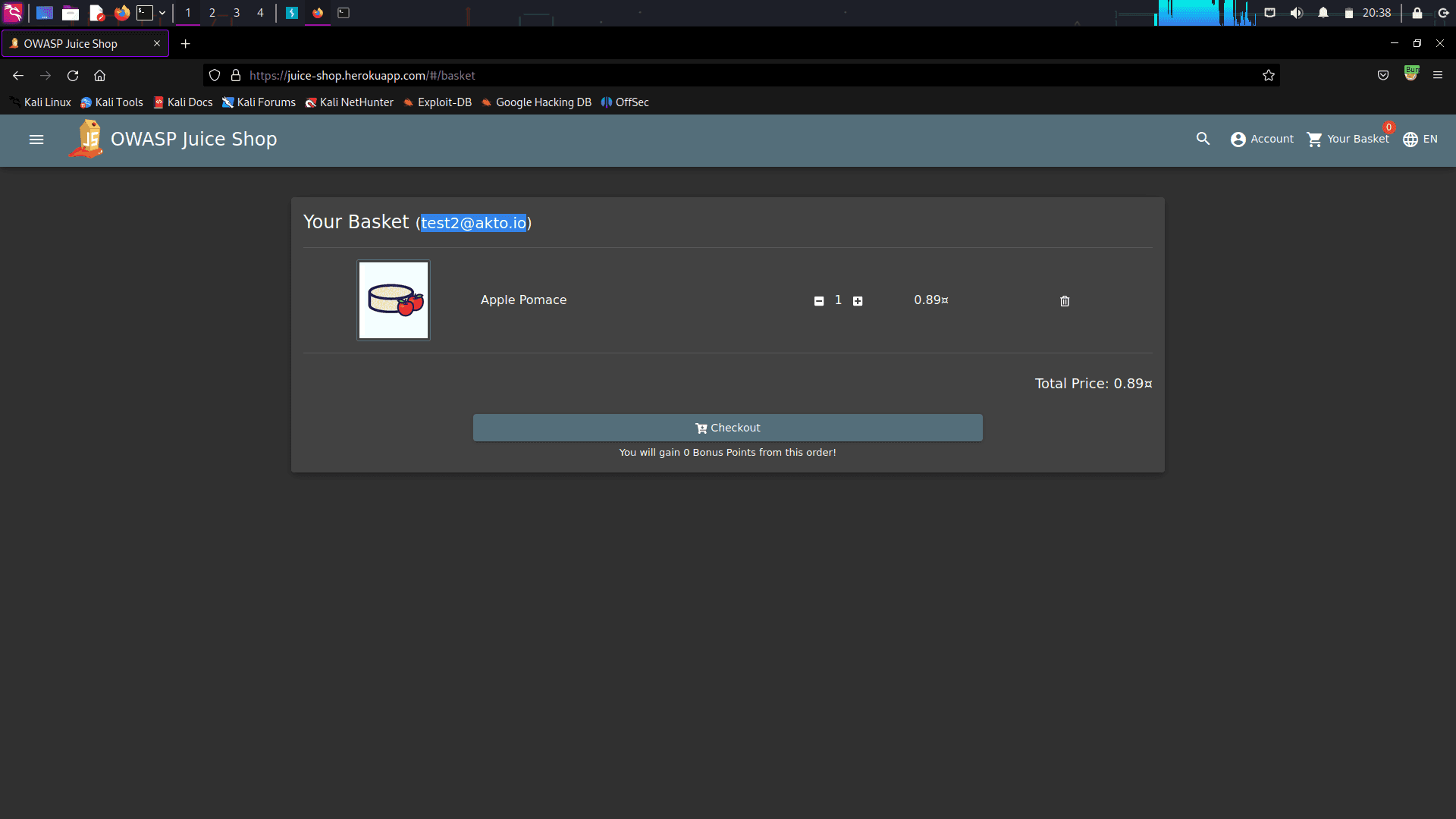Reload the page
This screenshot has height=819, width=1456.
[x=73, y=75]
